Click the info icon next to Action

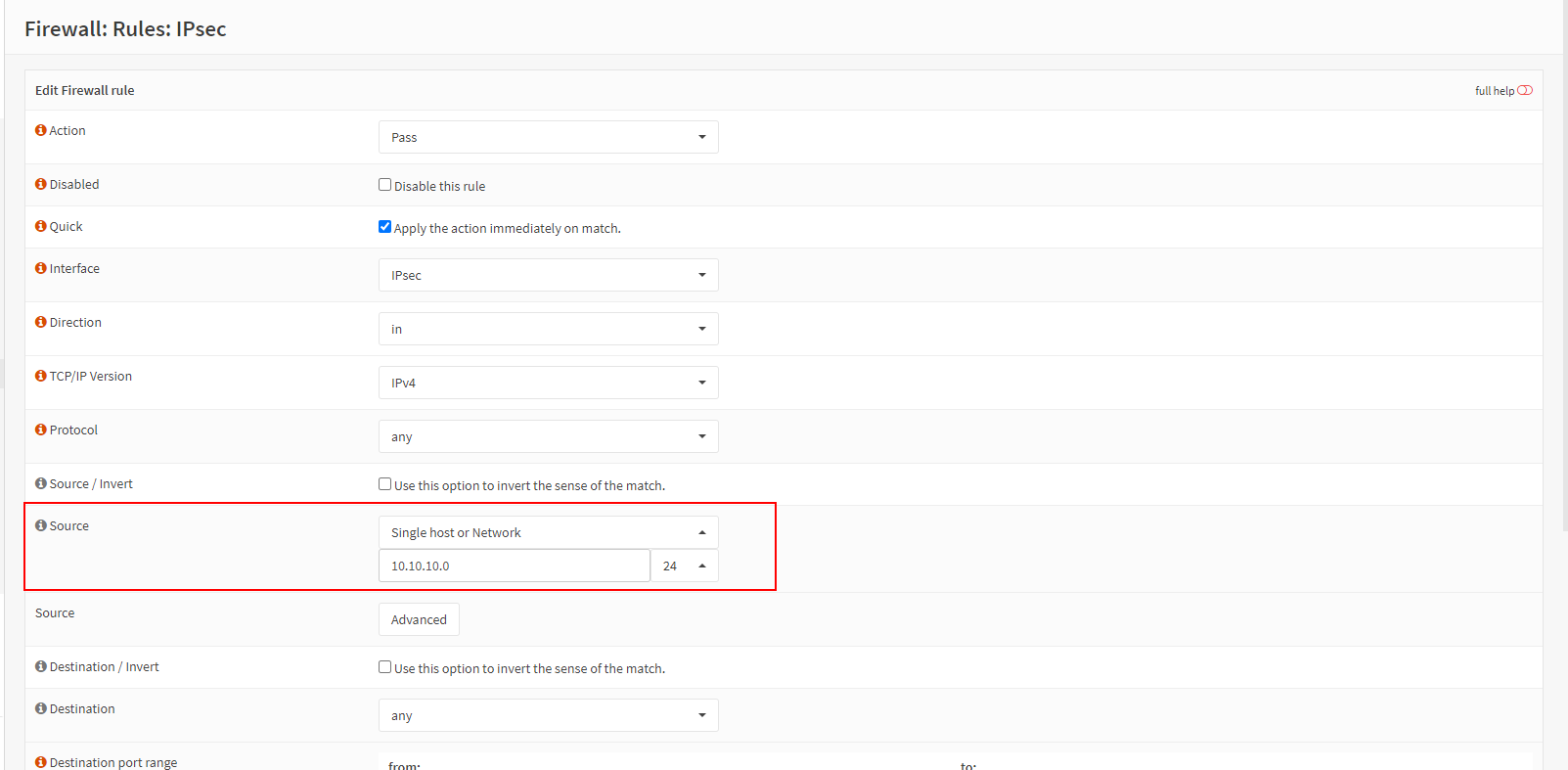coord(41,130)
